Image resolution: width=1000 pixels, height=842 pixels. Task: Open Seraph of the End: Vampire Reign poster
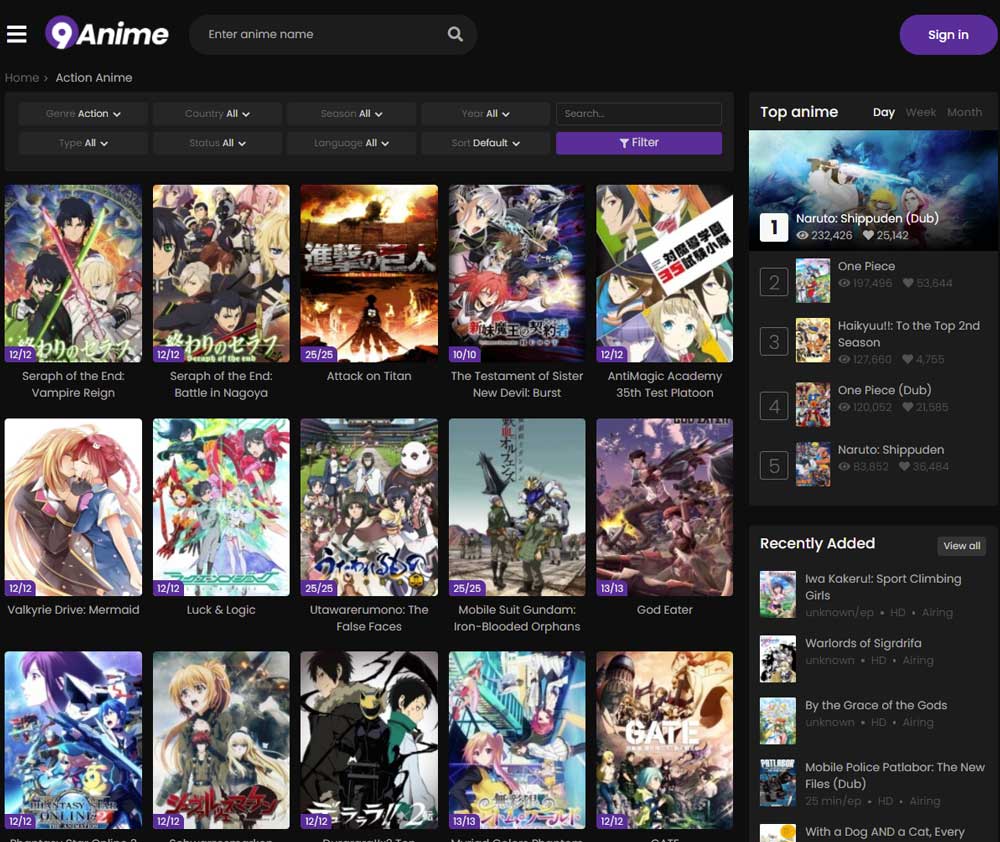(73, 274)
